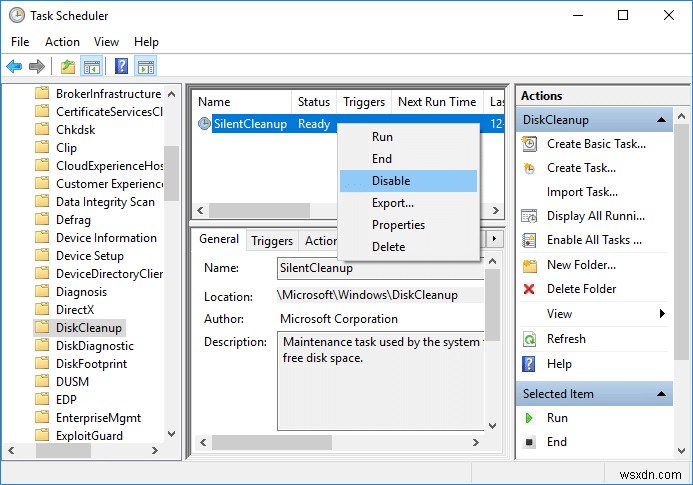Click the DiskCleanup folder icon in tree
Screen dimensions: 693x485
[x=42, y=328]
